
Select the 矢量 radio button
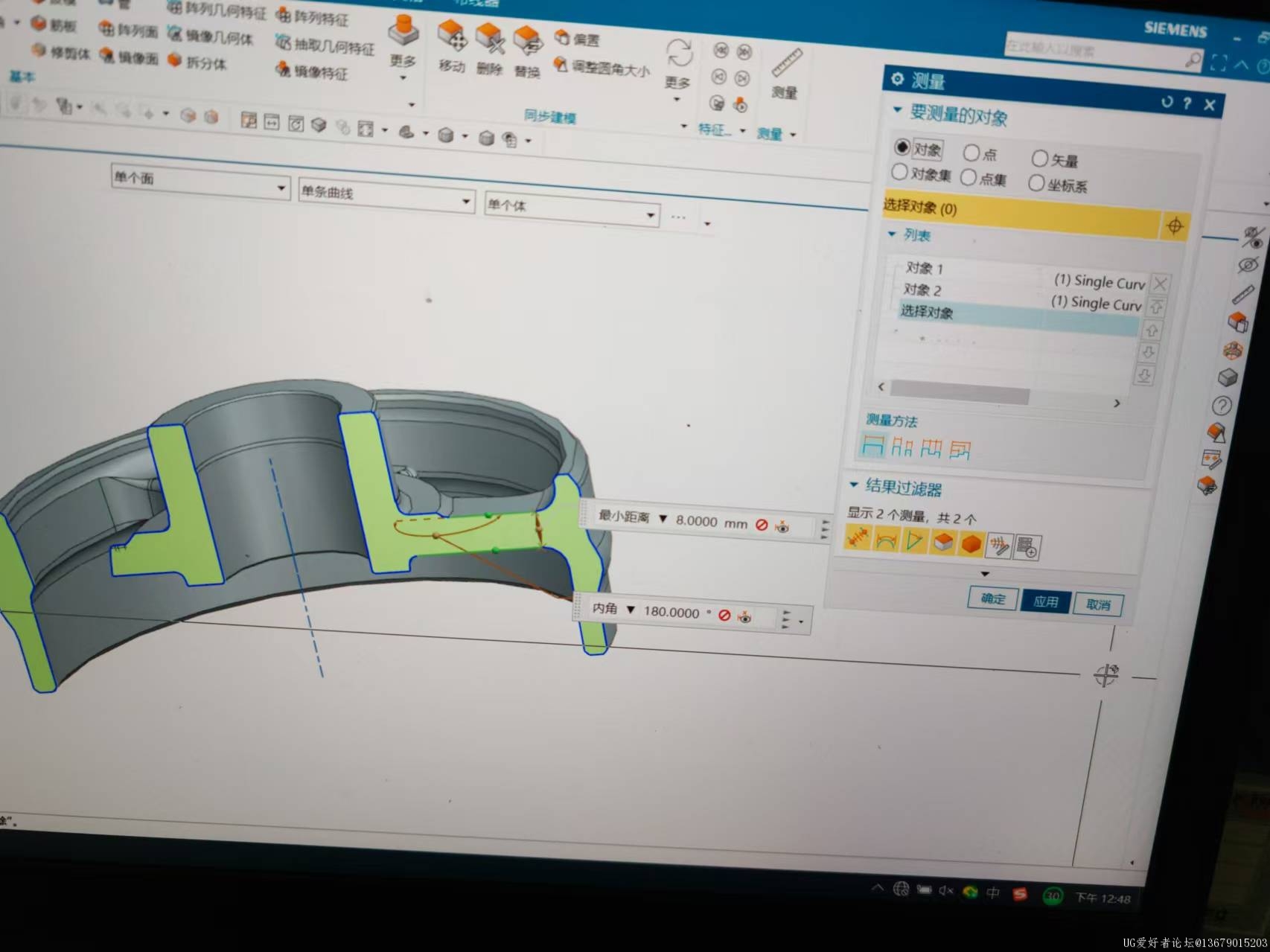pyautogui.click(x=1039, y=158)
